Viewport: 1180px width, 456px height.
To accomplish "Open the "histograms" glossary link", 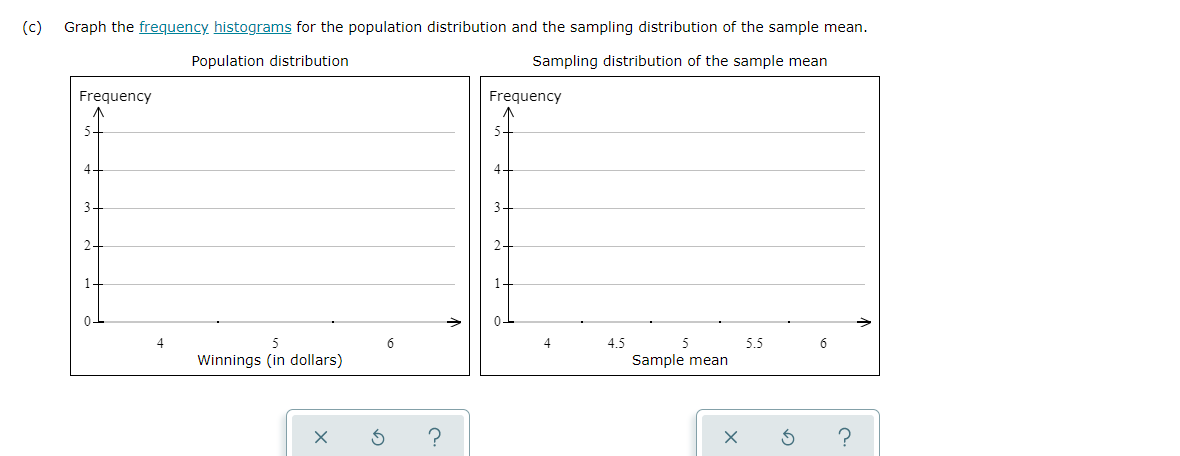I will point(253,28).
